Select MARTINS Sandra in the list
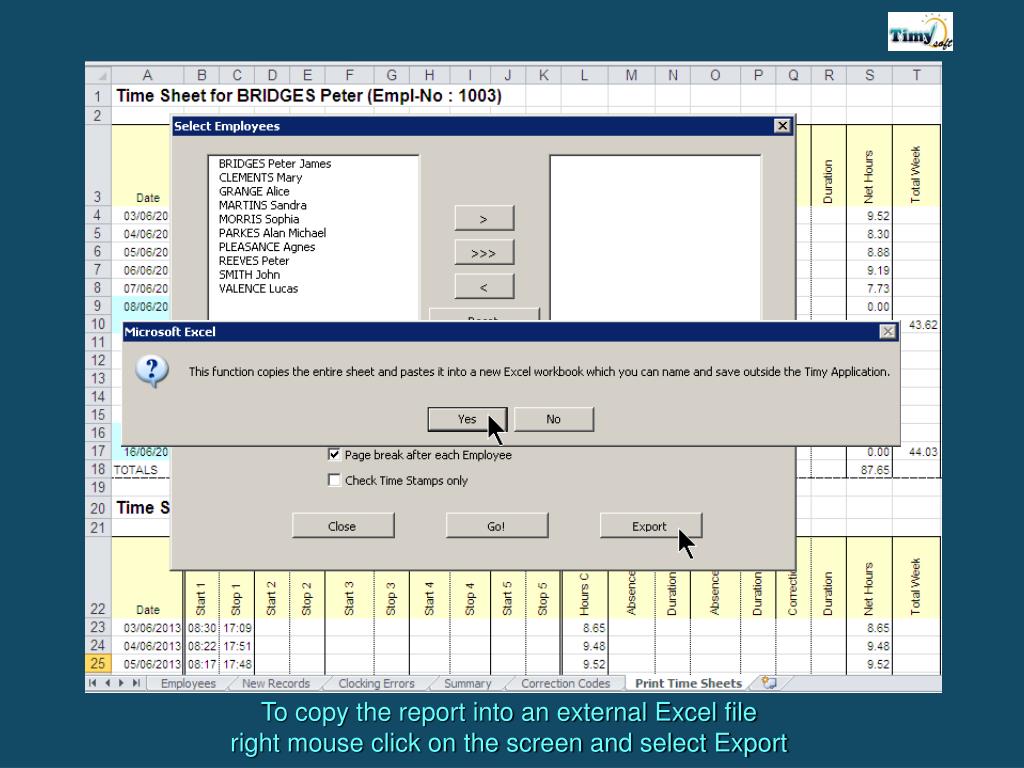The image size is (1024, 768). (x=263, y=205)
